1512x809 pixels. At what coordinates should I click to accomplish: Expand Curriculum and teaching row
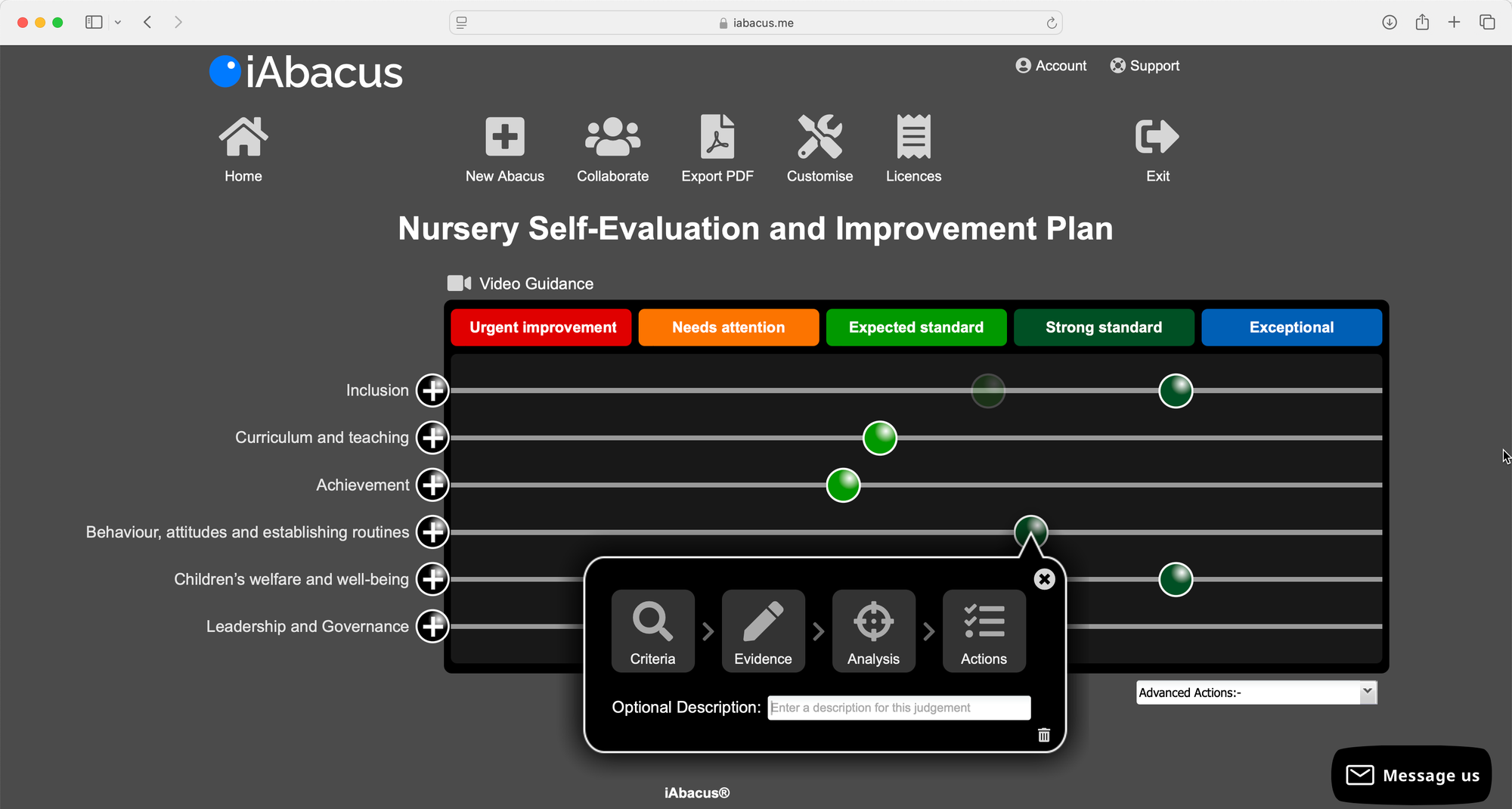coord(432,438)
